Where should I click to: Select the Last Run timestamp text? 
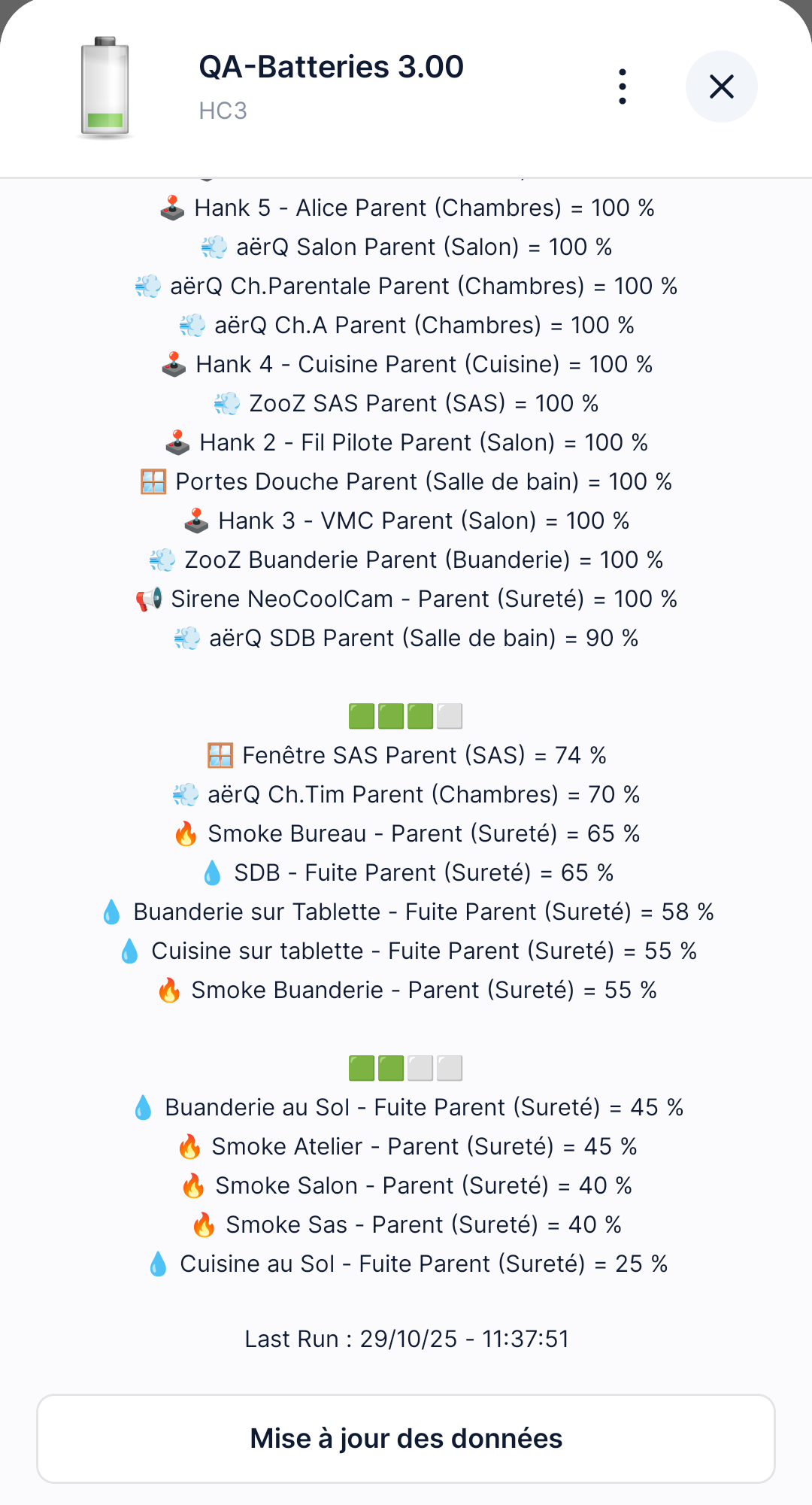(406, 1340)
